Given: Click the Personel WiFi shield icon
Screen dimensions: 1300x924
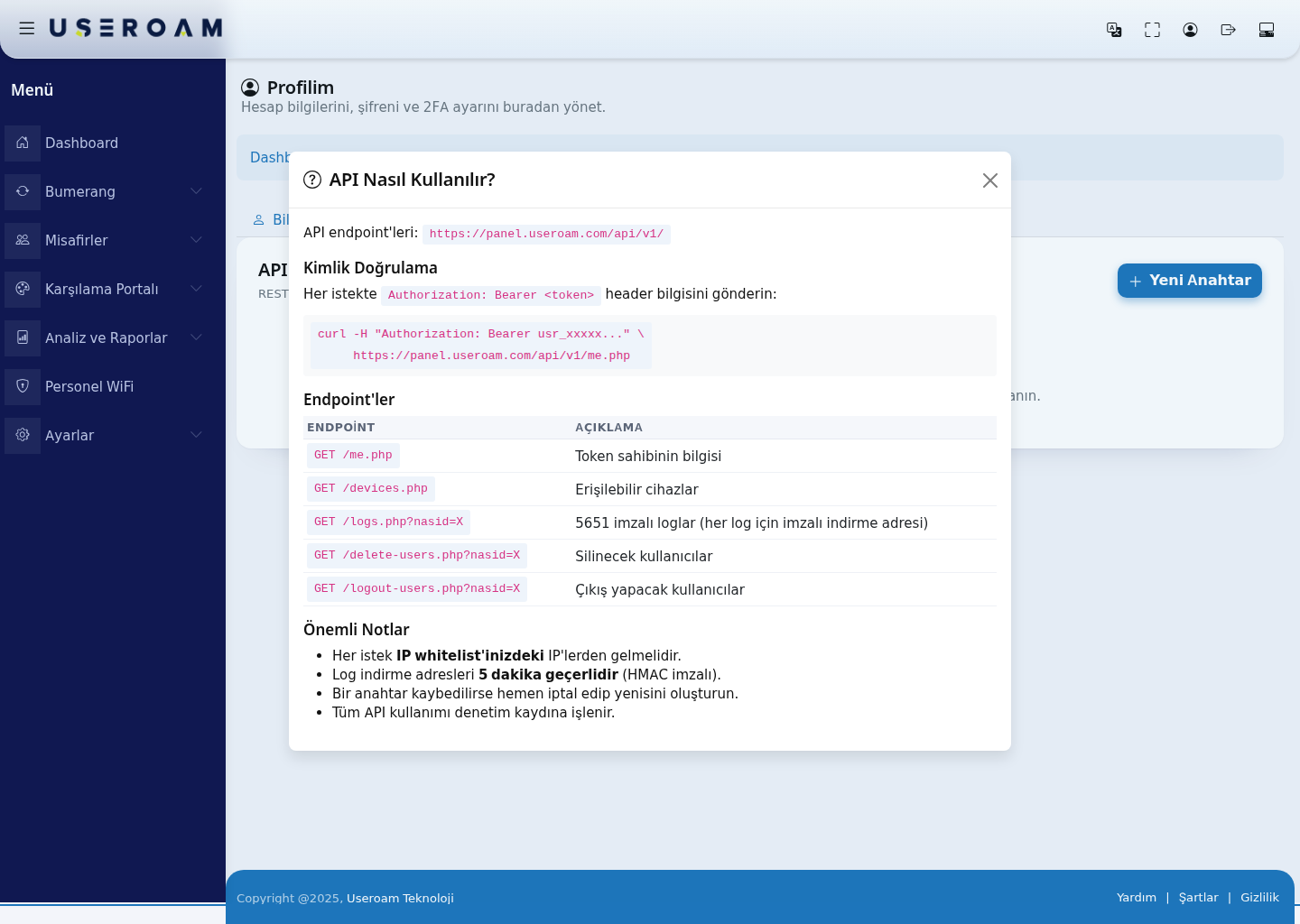Looking at the screenshot, I should tap(23, 386).
